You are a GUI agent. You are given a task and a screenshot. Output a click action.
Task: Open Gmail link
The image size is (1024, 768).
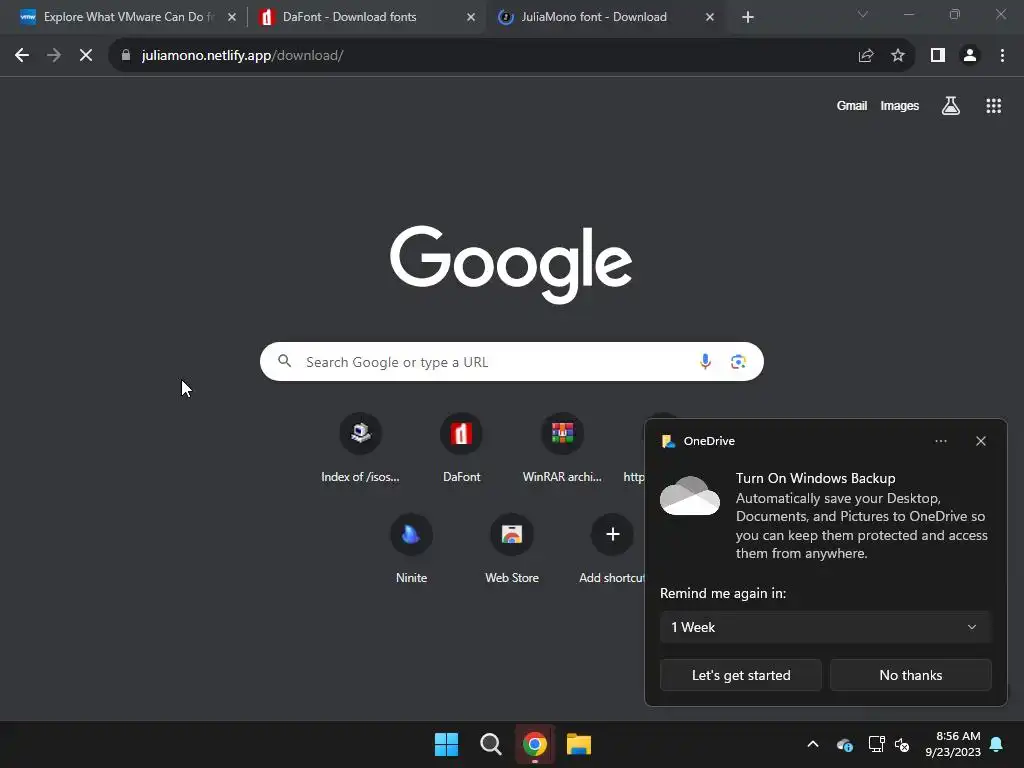point(852,106)
